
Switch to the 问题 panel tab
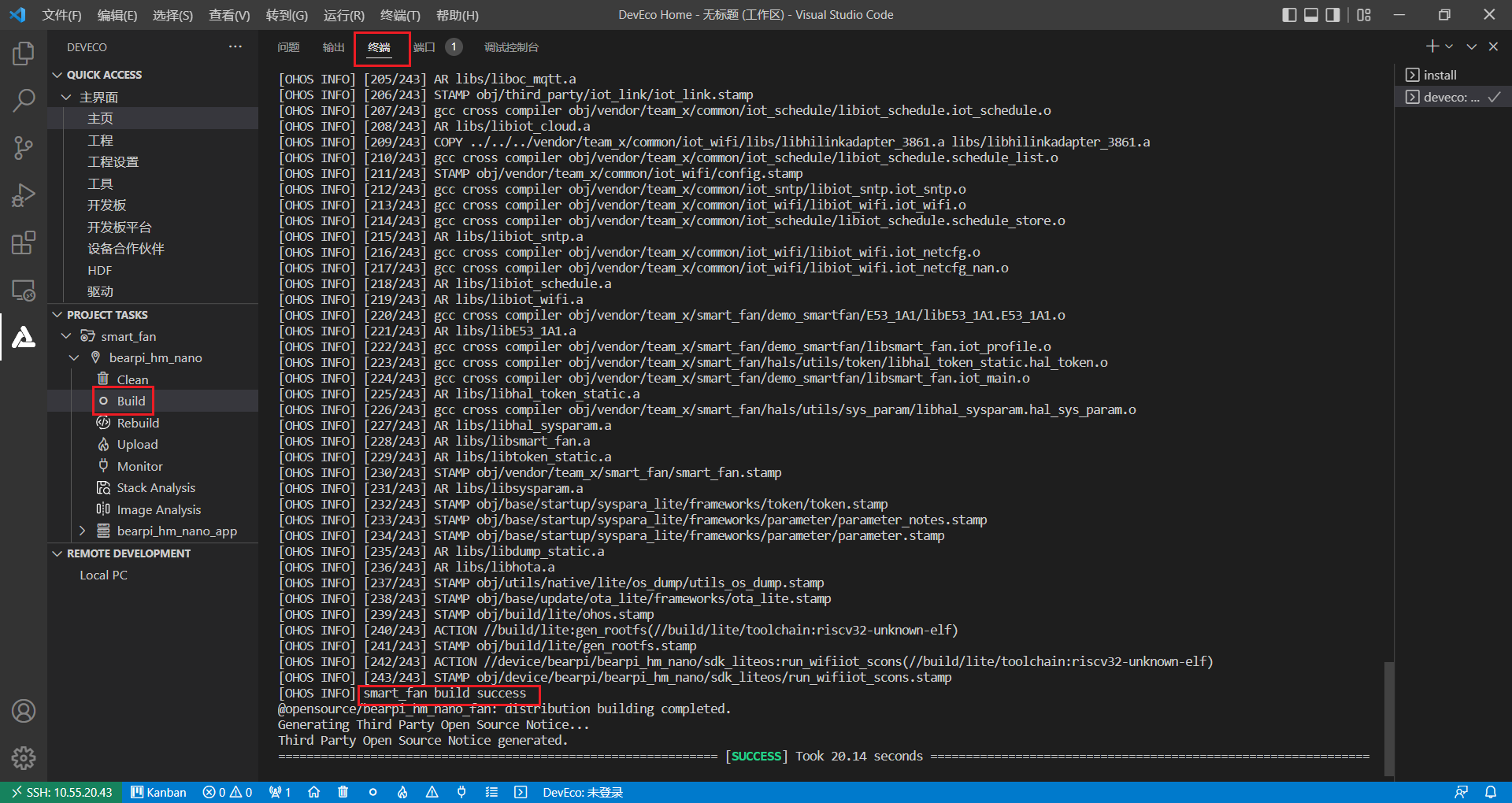288,47
